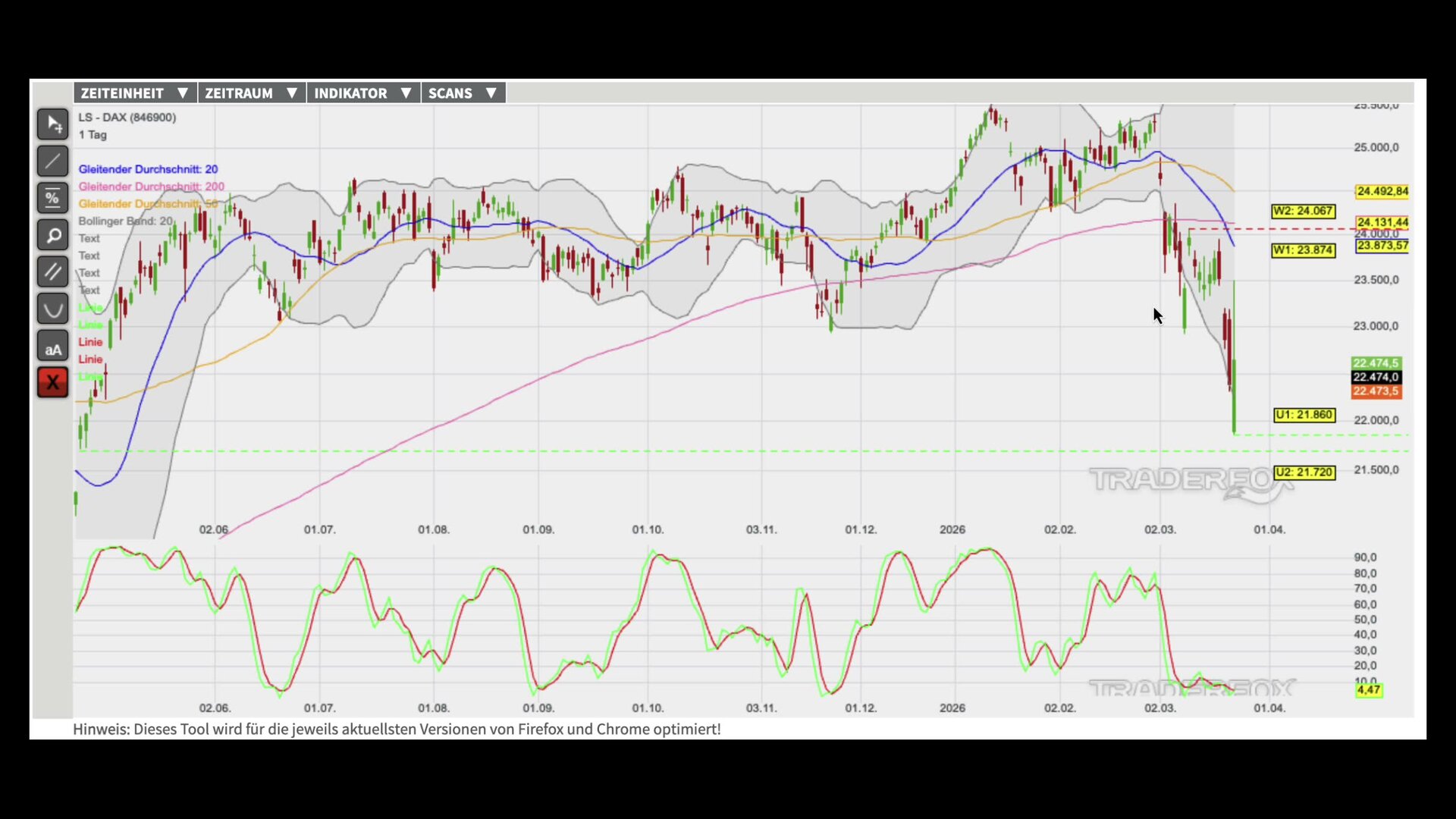Select the percent Fibonacci retracement tool
Screen dimensions: 1456x819
(52, 198)
